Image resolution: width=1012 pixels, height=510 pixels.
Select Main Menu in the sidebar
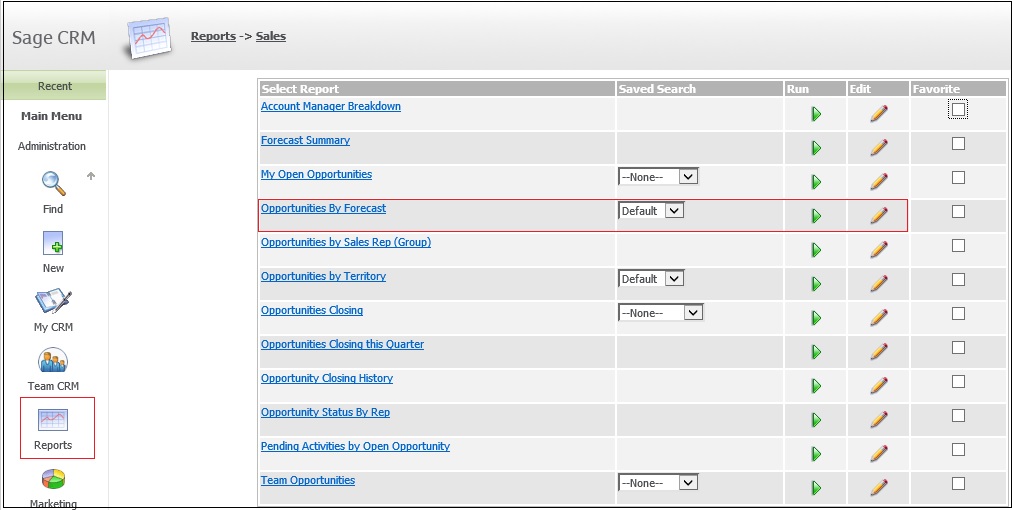tap(52, 116)
